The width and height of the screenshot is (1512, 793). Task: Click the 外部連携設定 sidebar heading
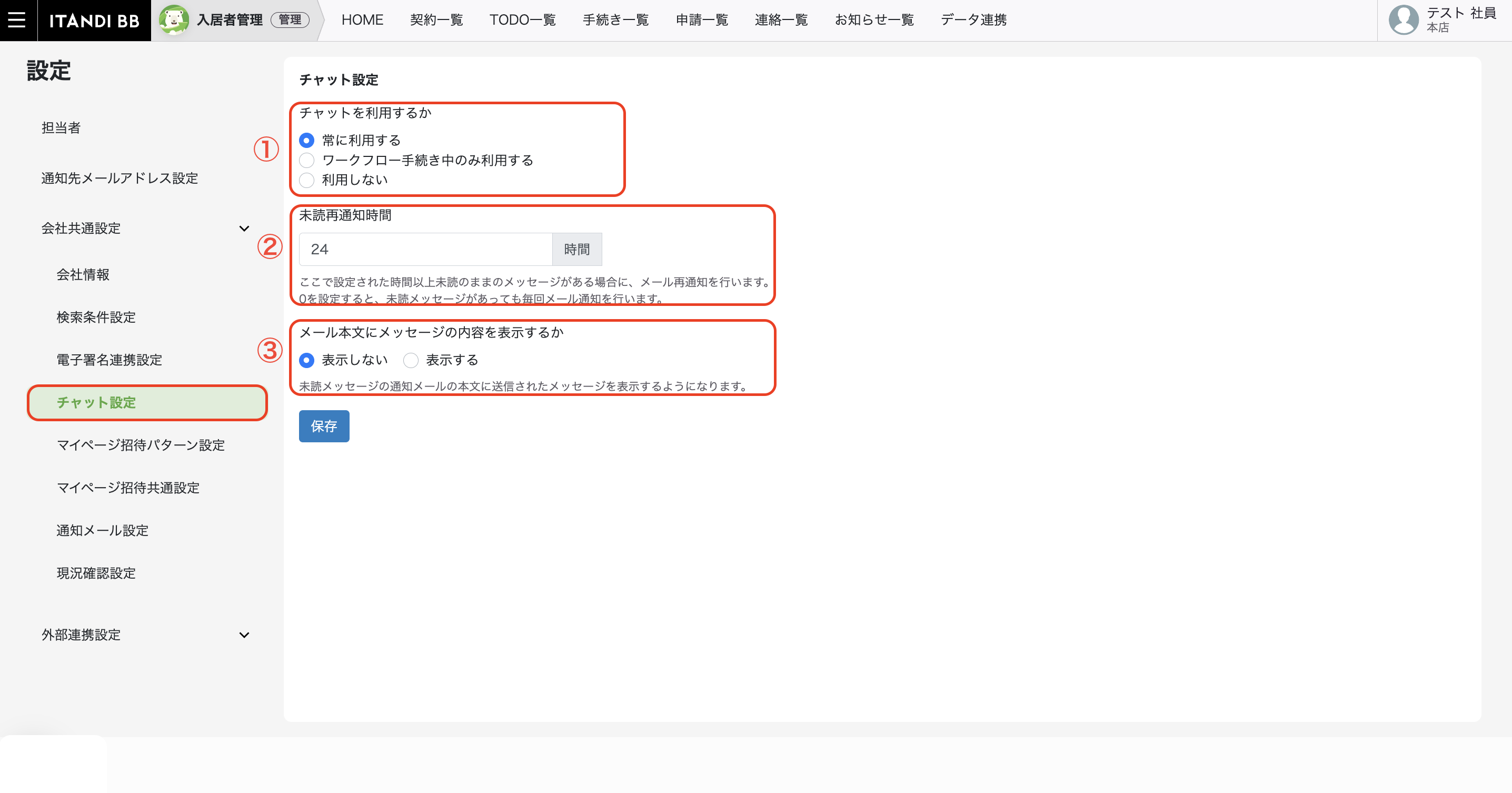point(81,635)
